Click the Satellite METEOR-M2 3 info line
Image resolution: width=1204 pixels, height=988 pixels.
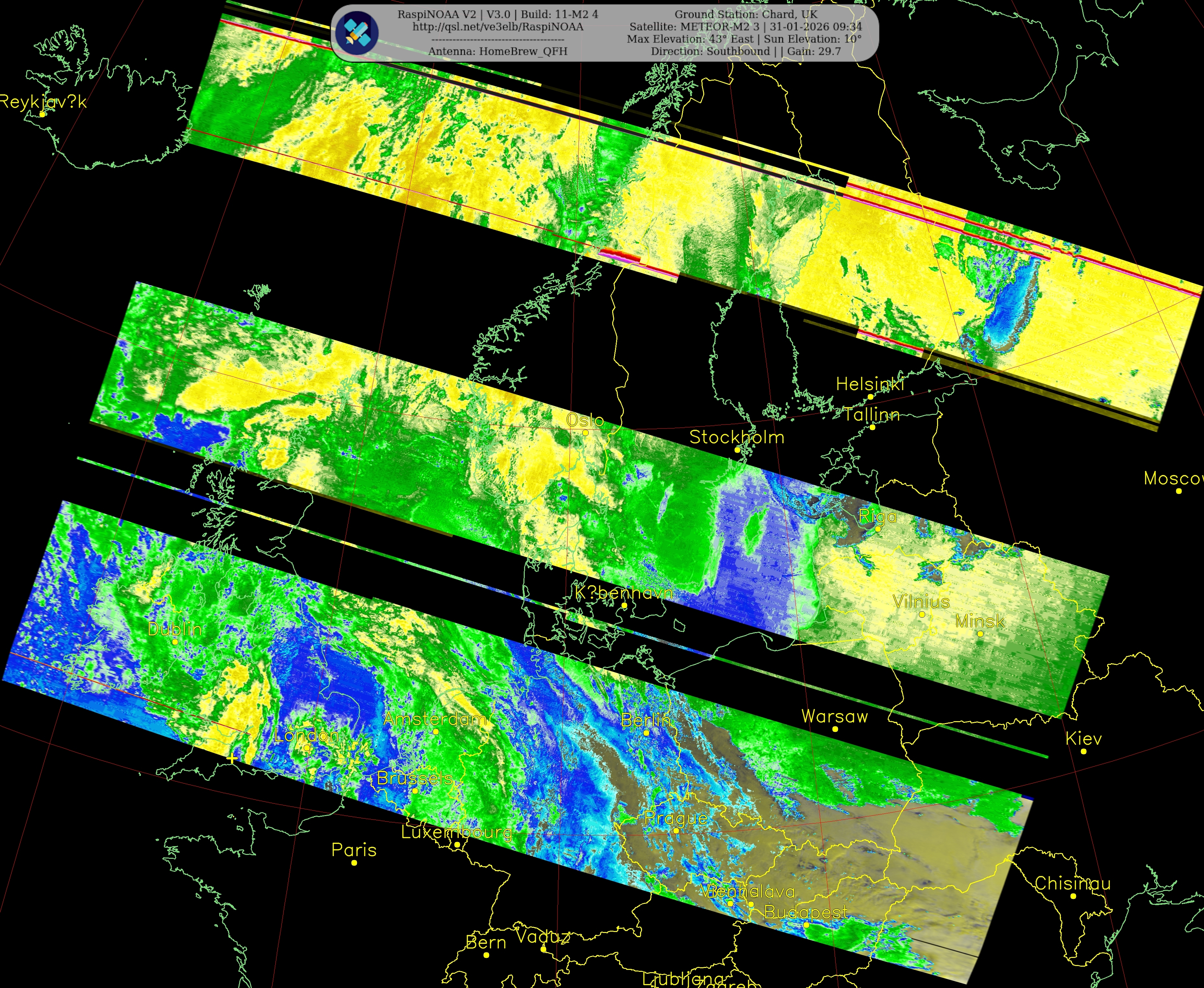coord(745,27)
